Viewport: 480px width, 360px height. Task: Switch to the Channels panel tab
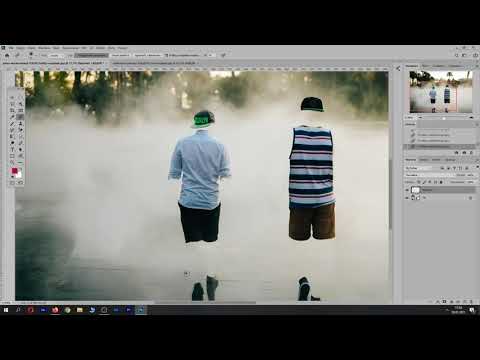point(424,160)
